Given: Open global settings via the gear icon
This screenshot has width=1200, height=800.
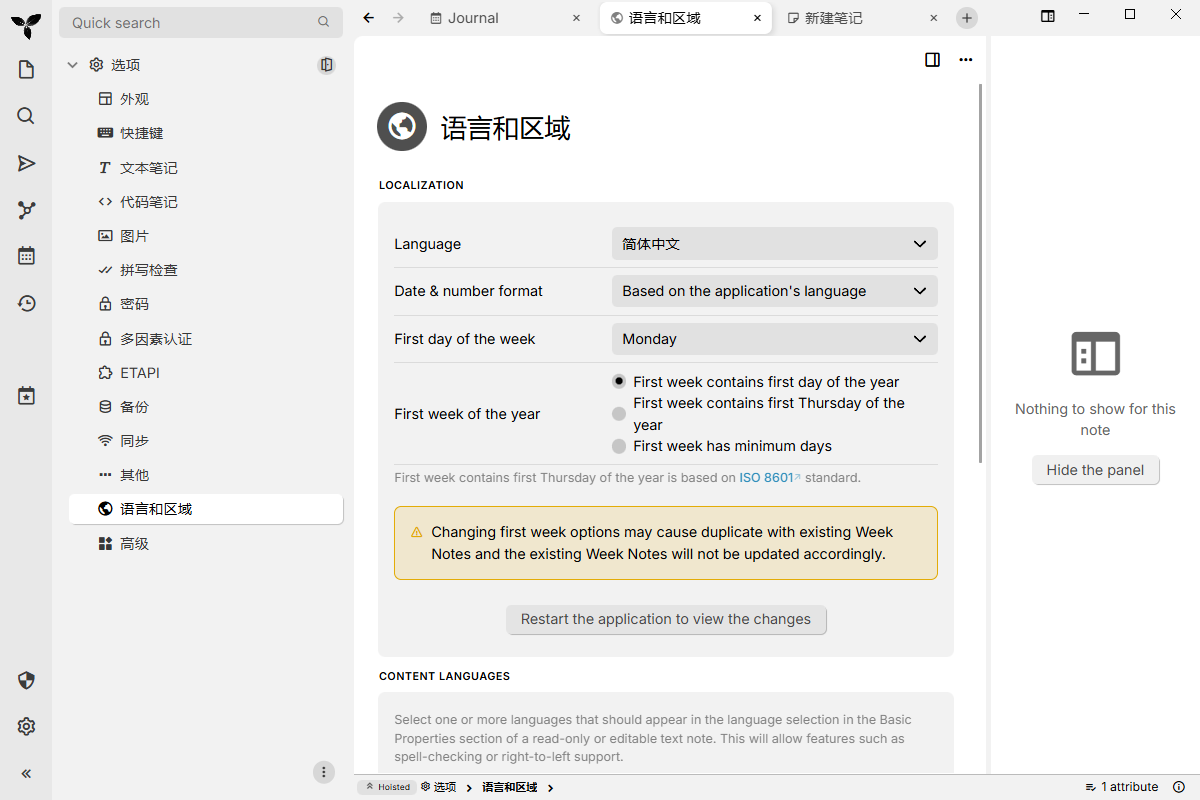Looking at the screenshot, I should point(25,726).
